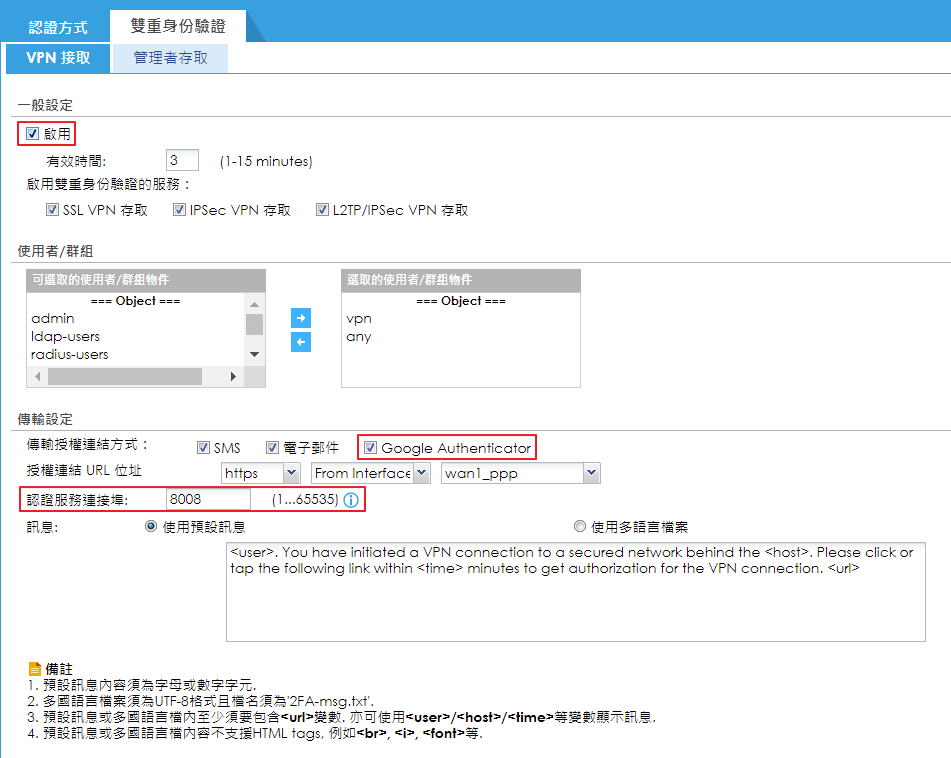Screen dimensions: 951x758
Task: Switch to the 認證方式 tab
Action: 58,27
